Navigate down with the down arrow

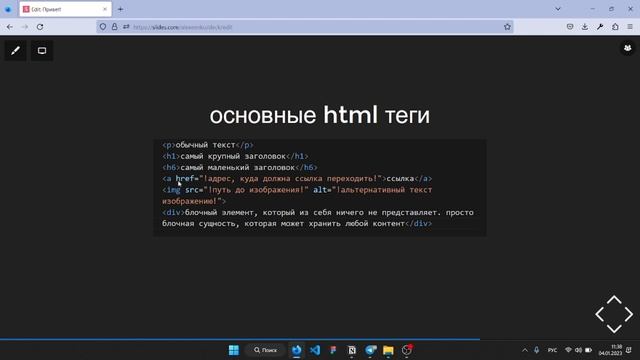pos(614,329)
